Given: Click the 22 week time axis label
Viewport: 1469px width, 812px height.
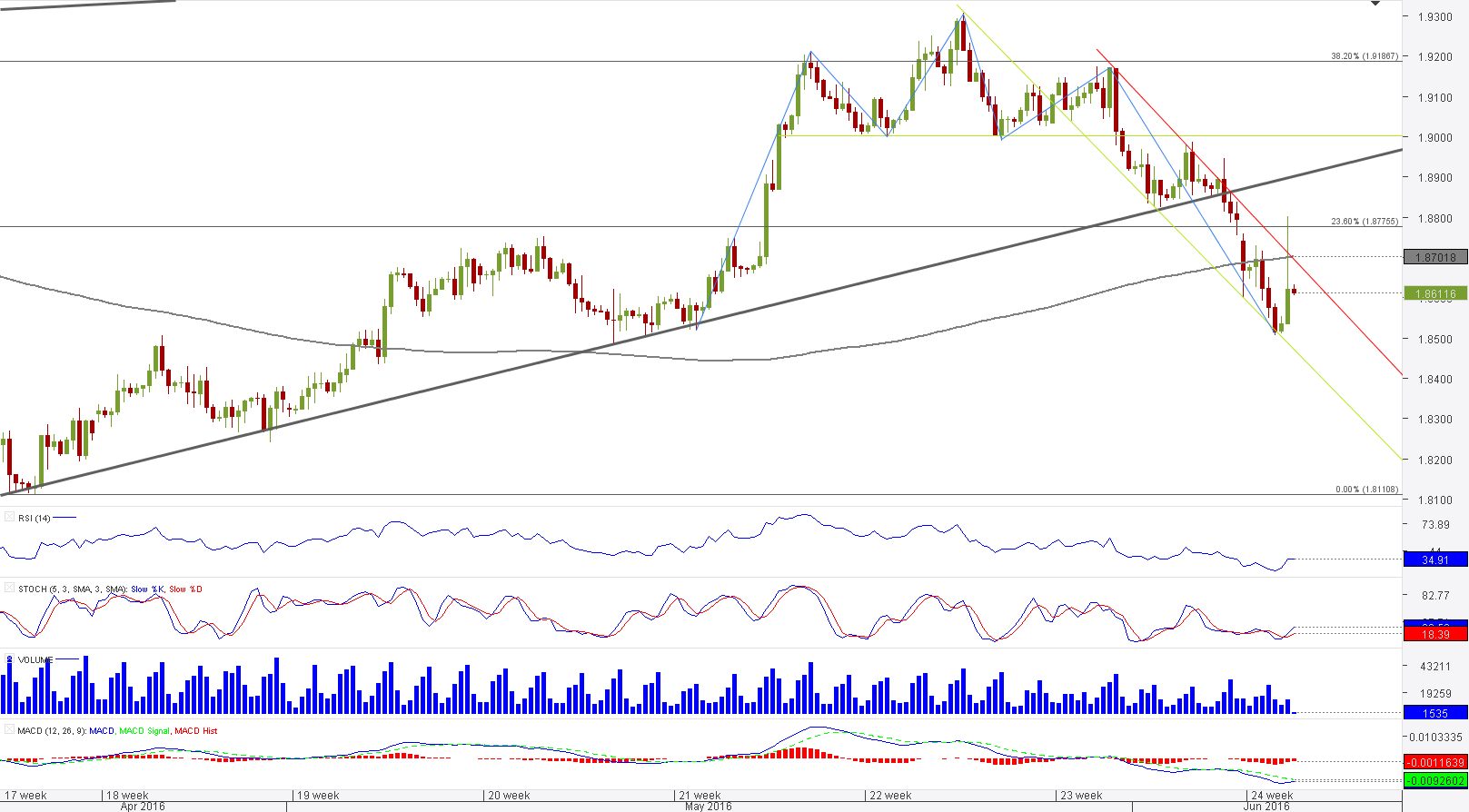Looking at the screenshot, I should pos(890,796).
